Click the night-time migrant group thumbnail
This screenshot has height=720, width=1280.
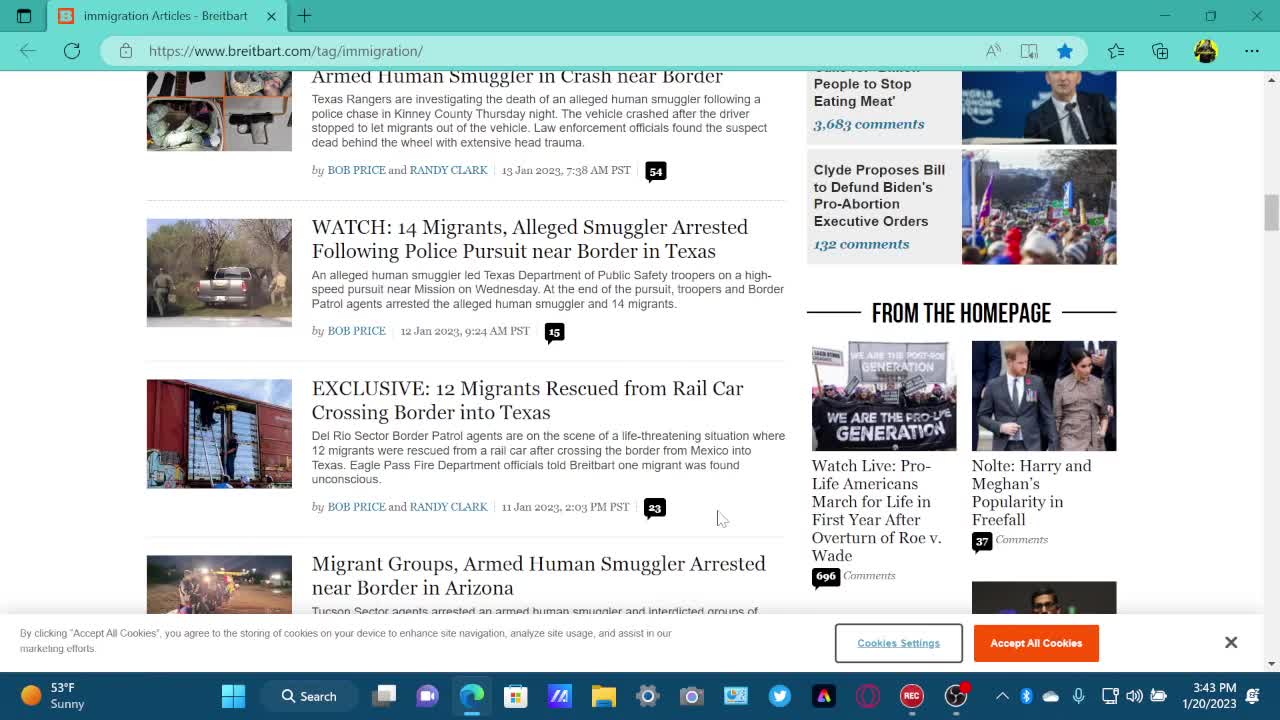(219, 584)
